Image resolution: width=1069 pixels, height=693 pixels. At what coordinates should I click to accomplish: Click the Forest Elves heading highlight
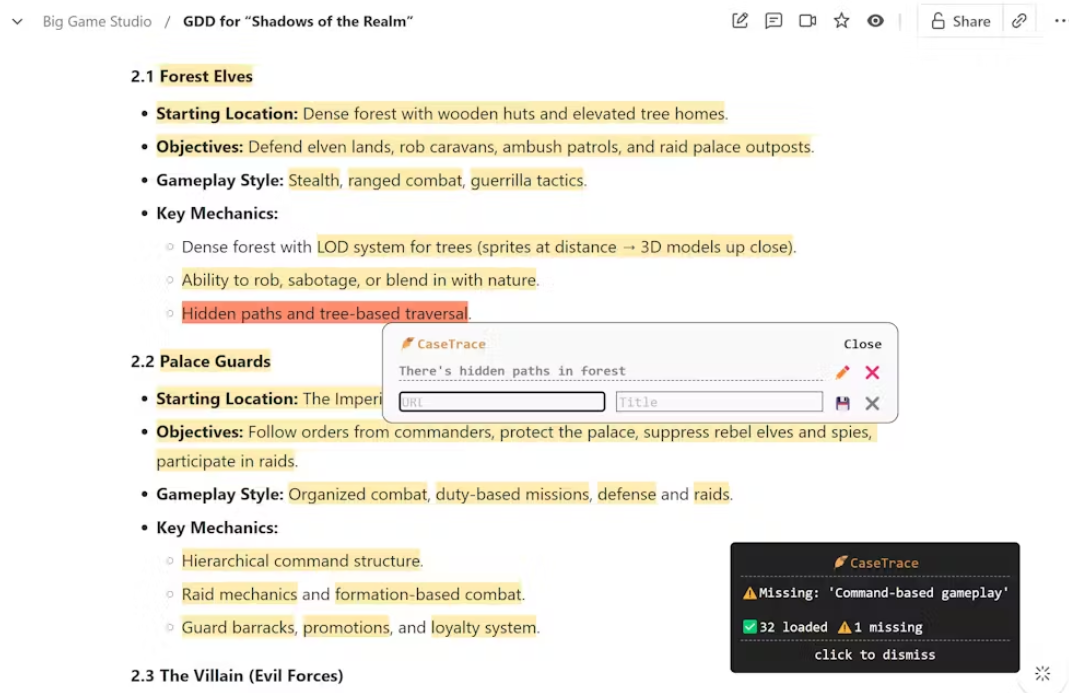(x=206, y=76)
